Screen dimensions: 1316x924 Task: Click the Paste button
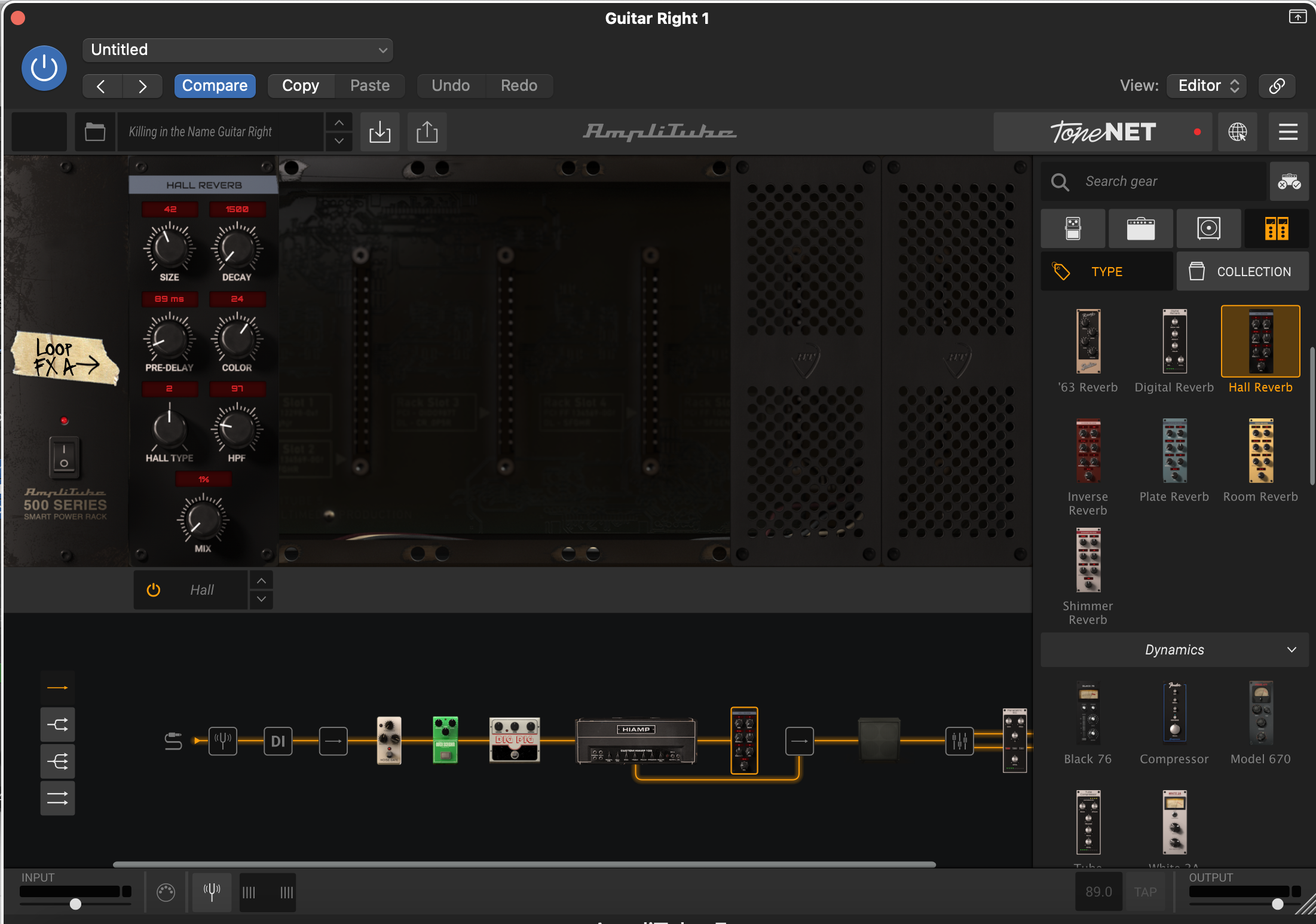click(370, 86)
